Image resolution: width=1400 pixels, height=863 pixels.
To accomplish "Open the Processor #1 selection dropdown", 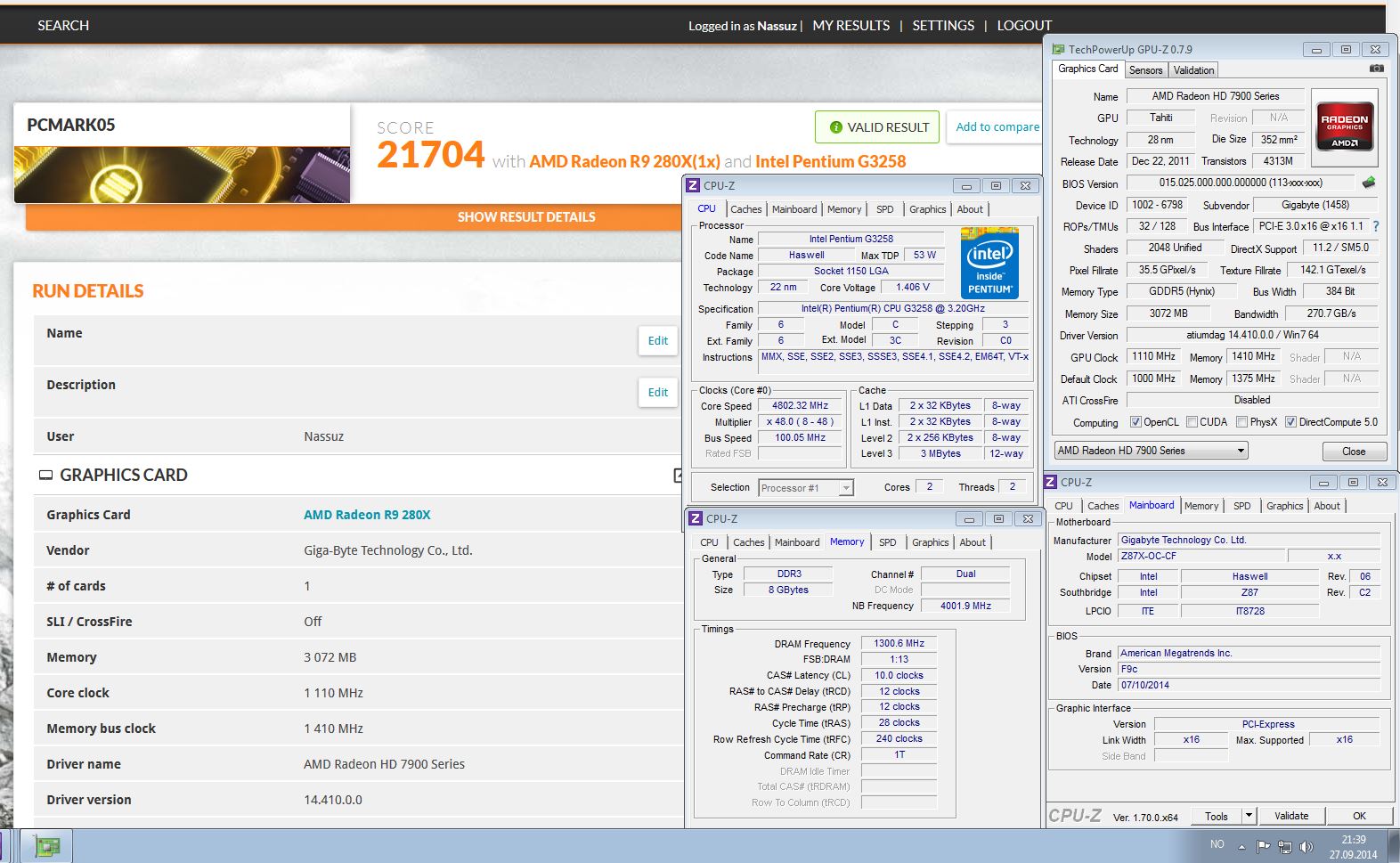I will (806, 487).
